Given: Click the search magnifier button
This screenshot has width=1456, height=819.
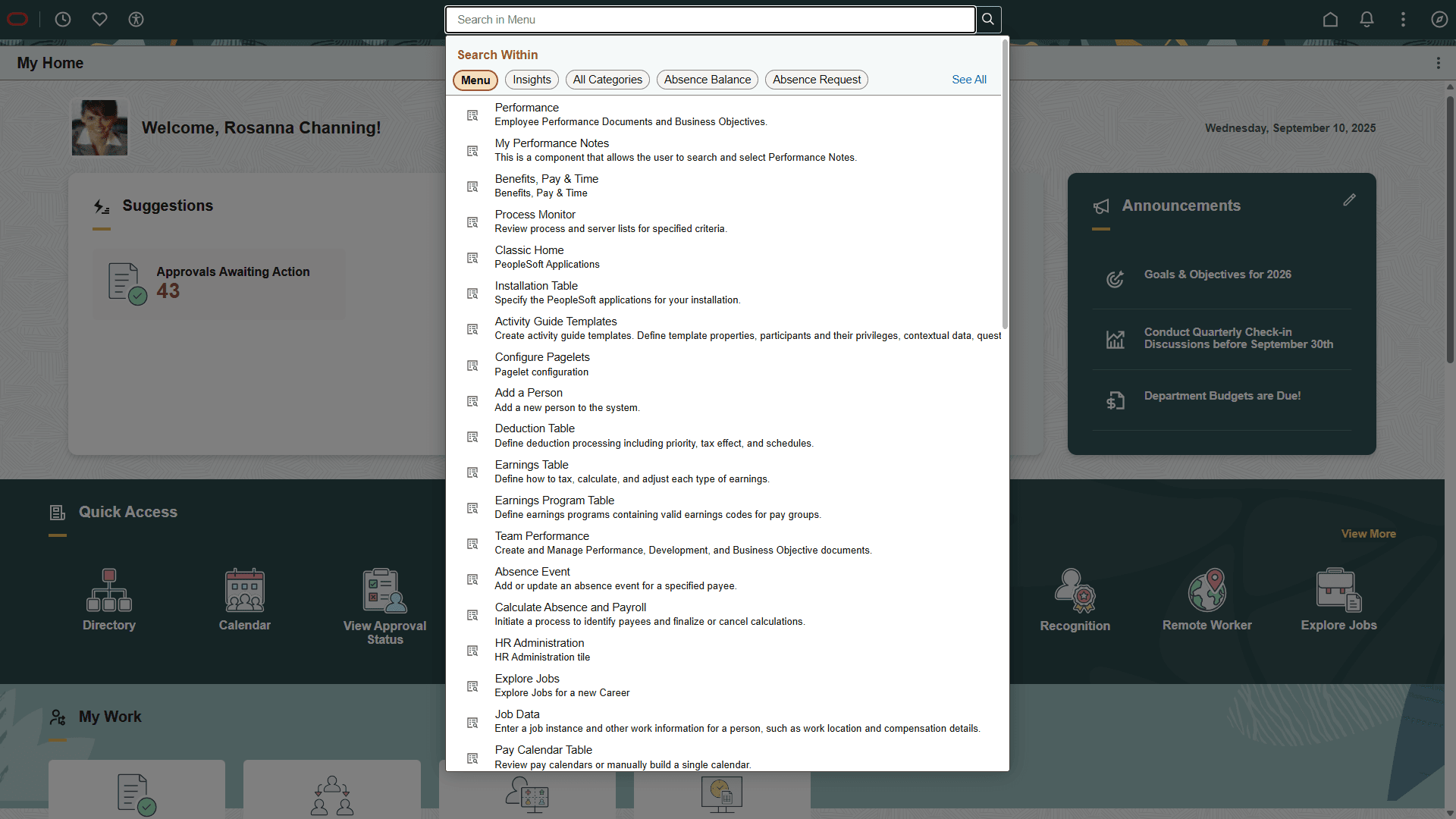Looking at the screenshot, I should pos(988,20).
